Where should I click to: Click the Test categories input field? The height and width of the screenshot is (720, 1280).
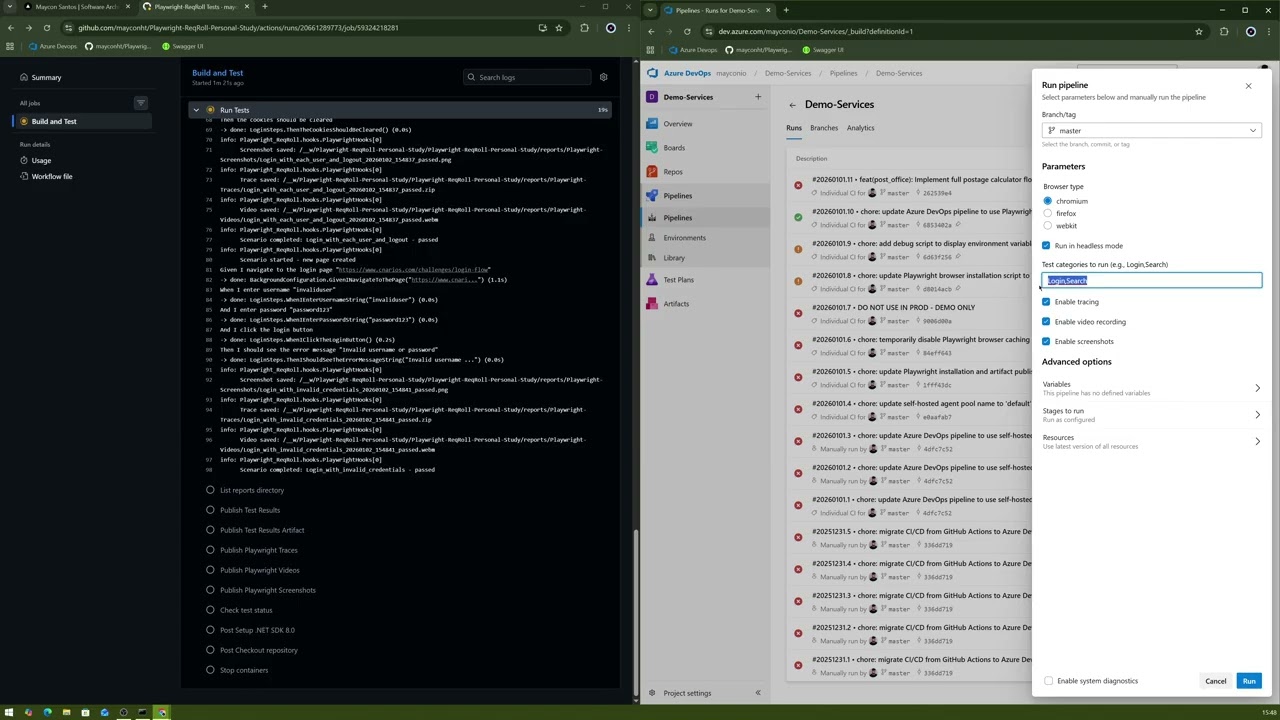[1151, 280]
